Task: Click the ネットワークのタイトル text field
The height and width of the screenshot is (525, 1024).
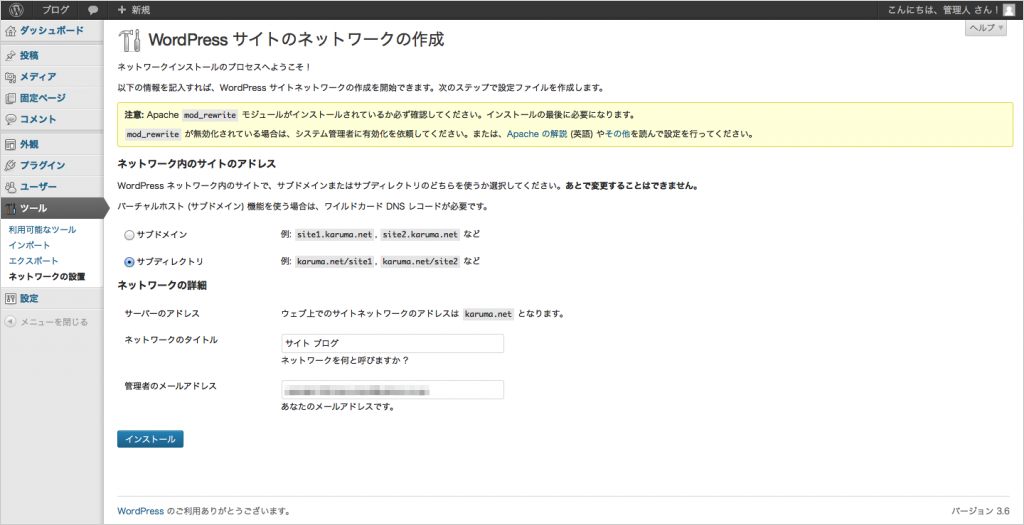Action: (392, 343)
